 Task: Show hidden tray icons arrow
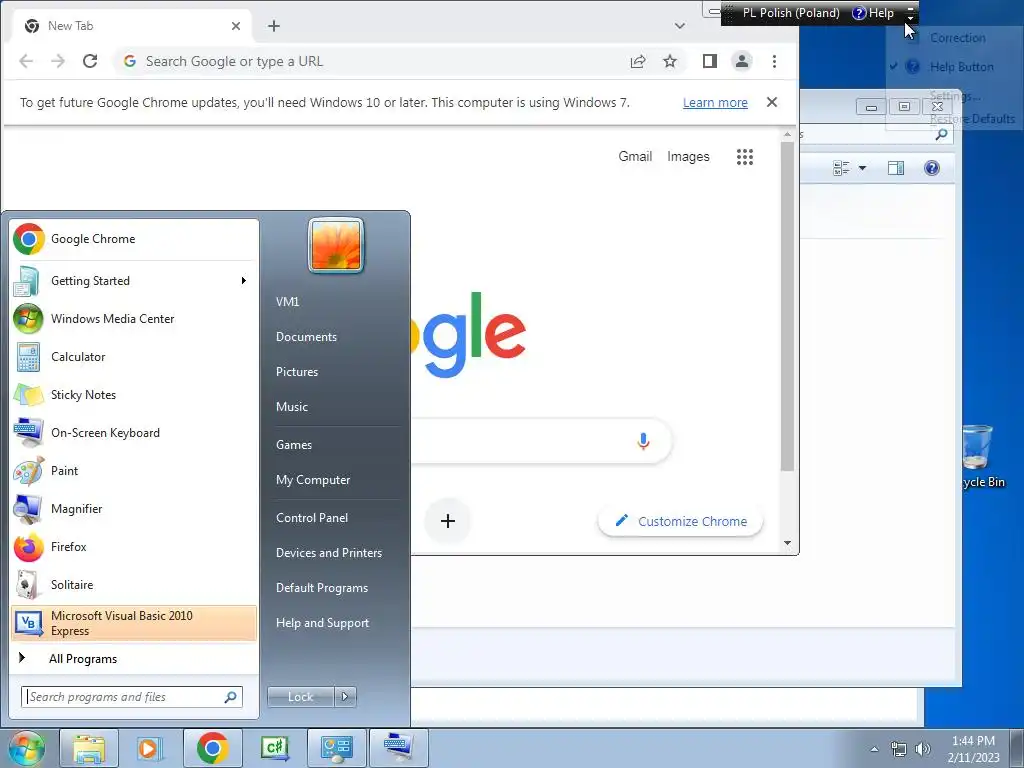(x=874, y=749)
